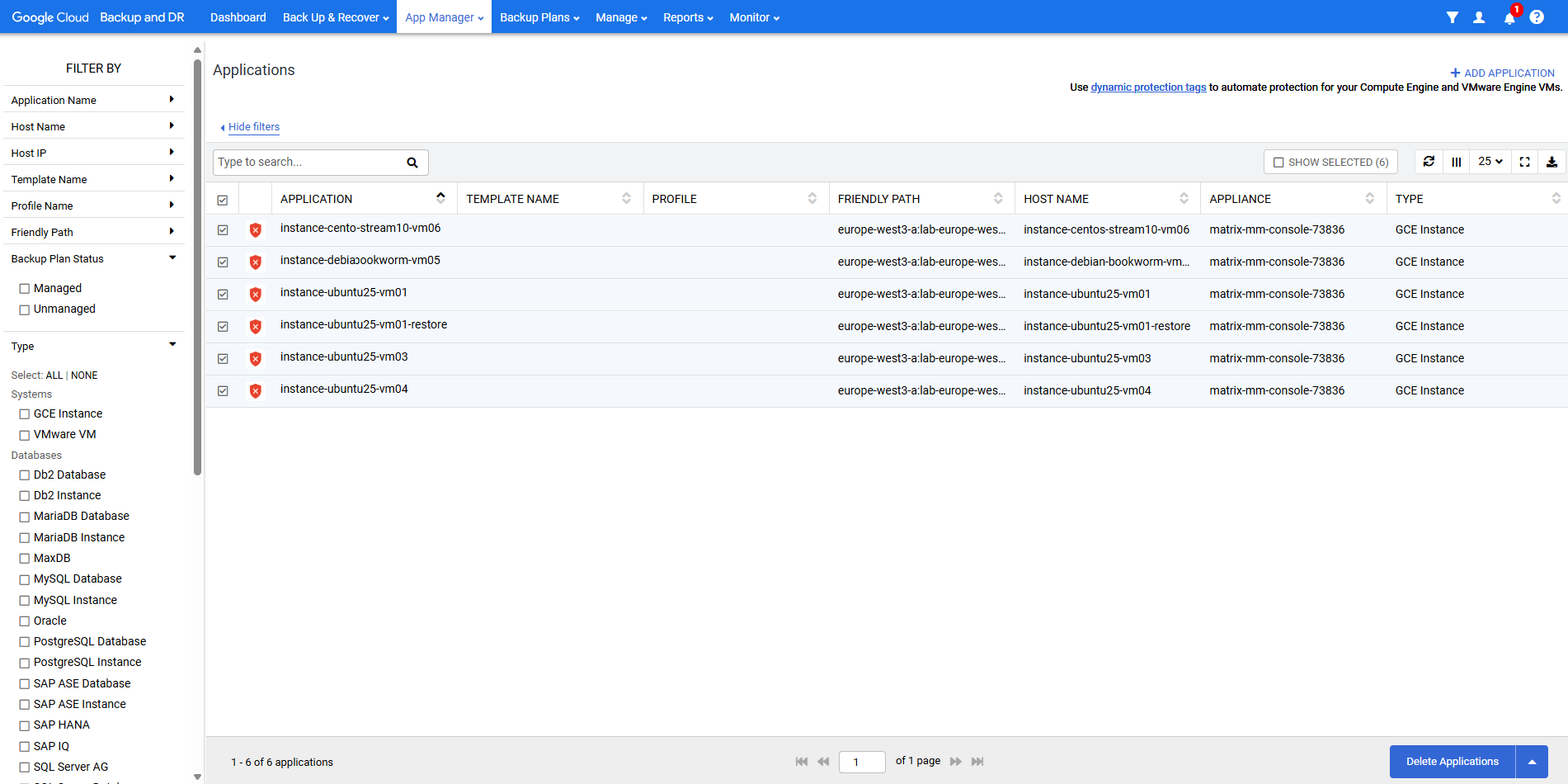Viewport: 1568px width, 784px height.
Task: Click the dynamic protection tags link
Action: click(1148, 87)
